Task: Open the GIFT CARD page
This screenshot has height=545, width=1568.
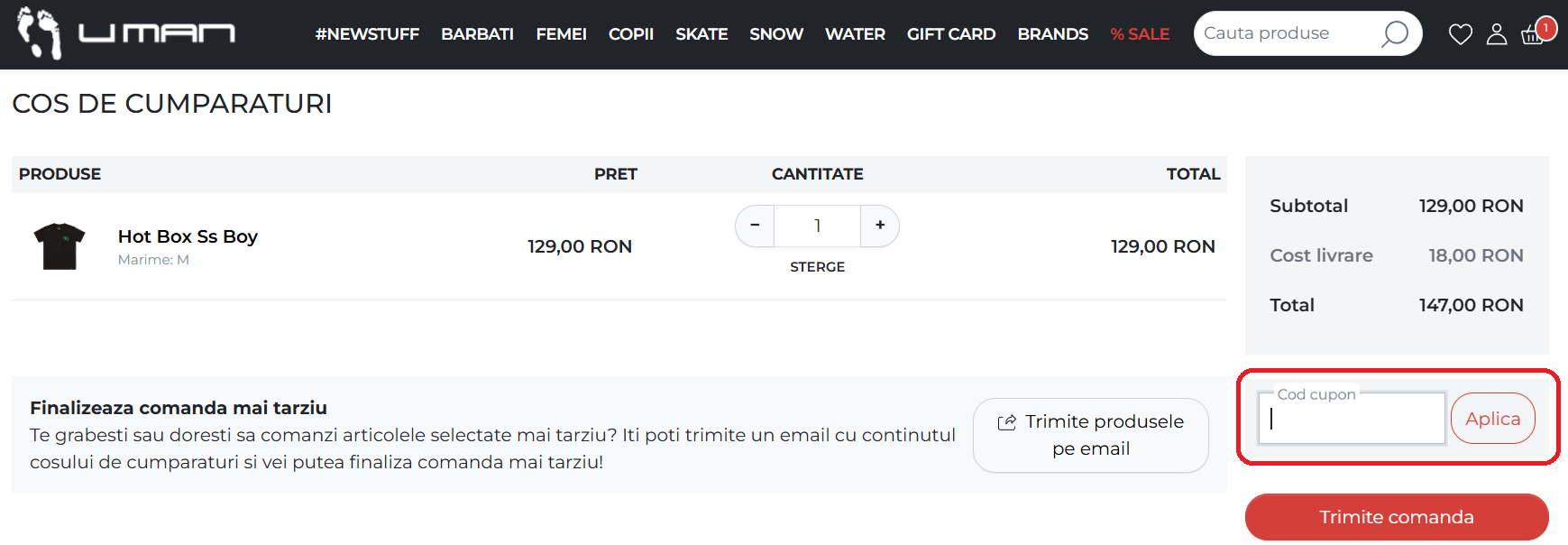Action: point(951,34)
